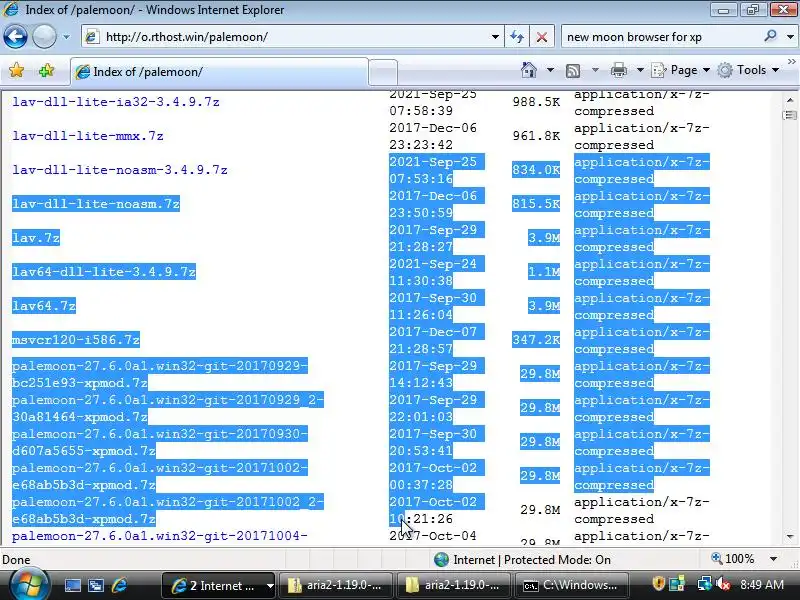800x600 pixels.
Task: Launch Internet Explorer from quick launch
Action: tap(119, 585)
